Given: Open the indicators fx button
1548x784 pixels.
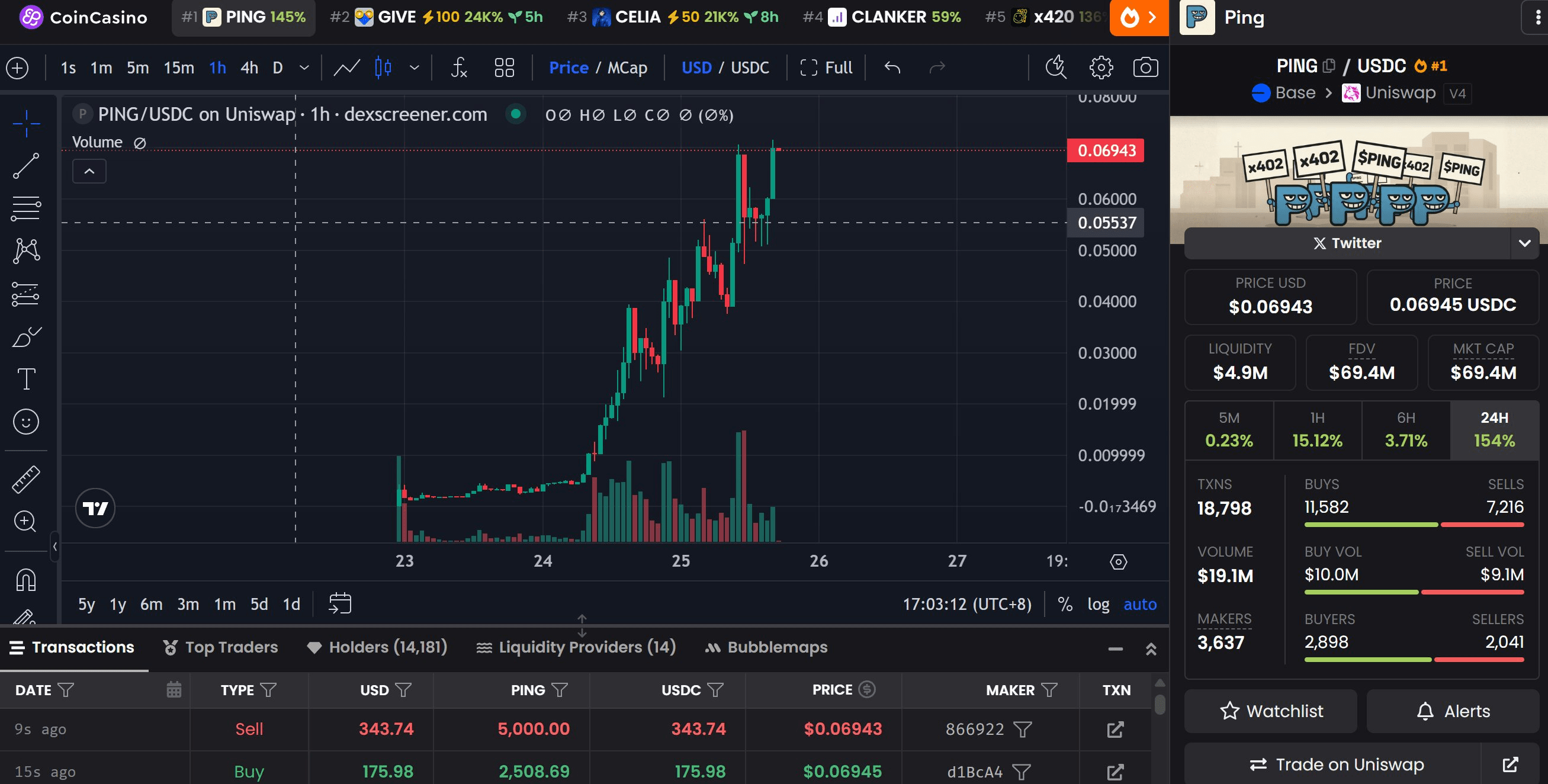Looking at the screenshot, I should tap(459, 68).
